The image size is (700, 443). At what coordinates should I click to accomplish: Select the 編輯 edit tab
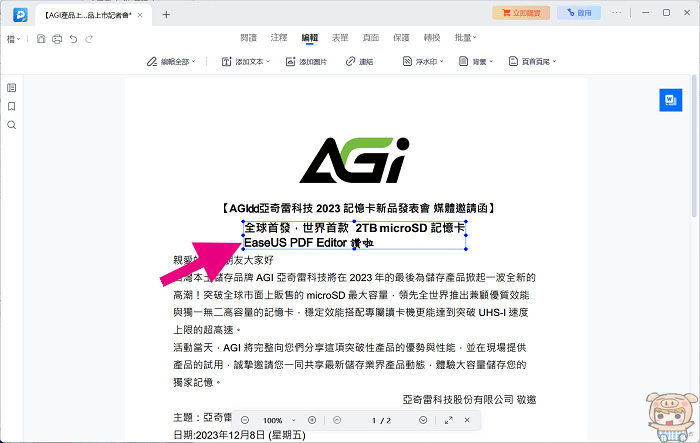(309, 38)
